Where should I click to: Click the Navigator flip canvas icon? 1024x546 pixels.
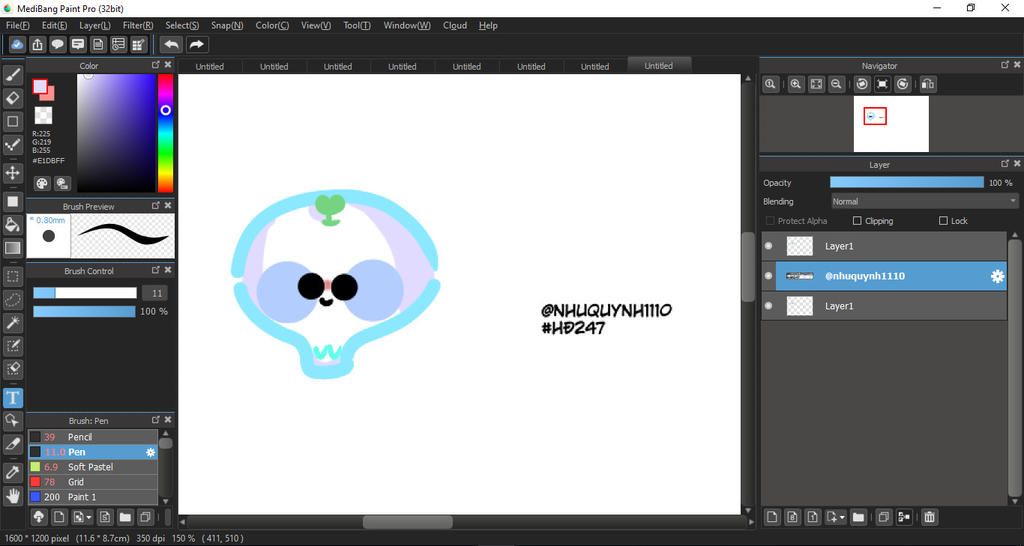pyautogui.click(x=927, y=84)
